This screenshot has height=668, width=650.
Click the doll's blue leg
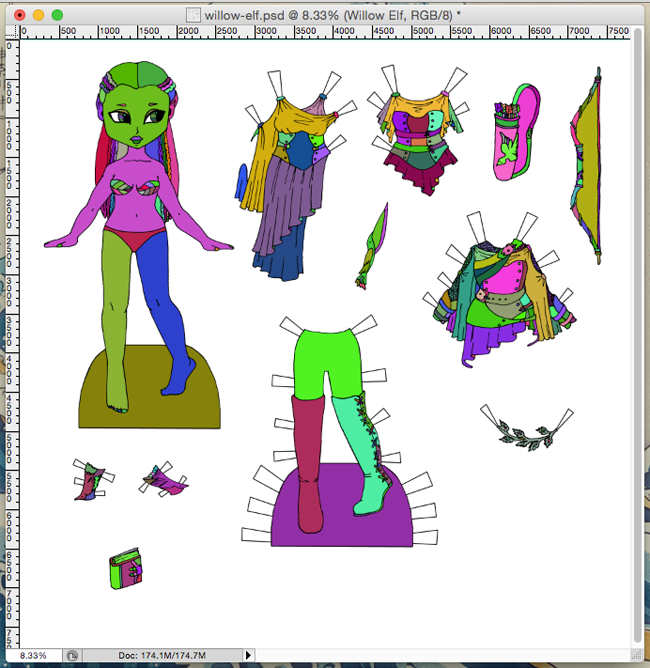[166, 315]
